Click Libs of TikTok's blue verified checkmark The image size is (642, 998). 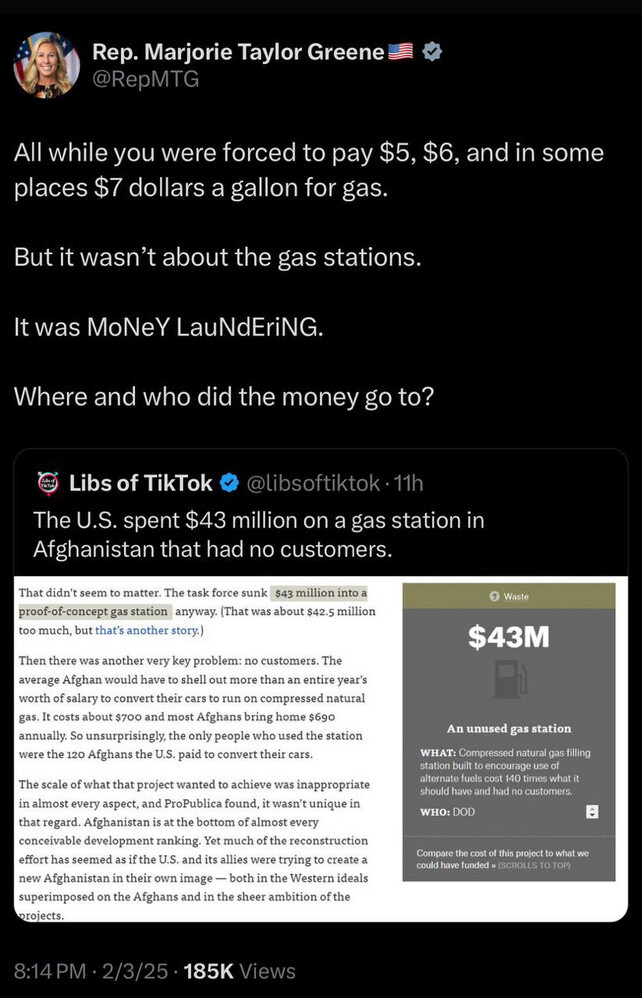click(x=229, y=483)
